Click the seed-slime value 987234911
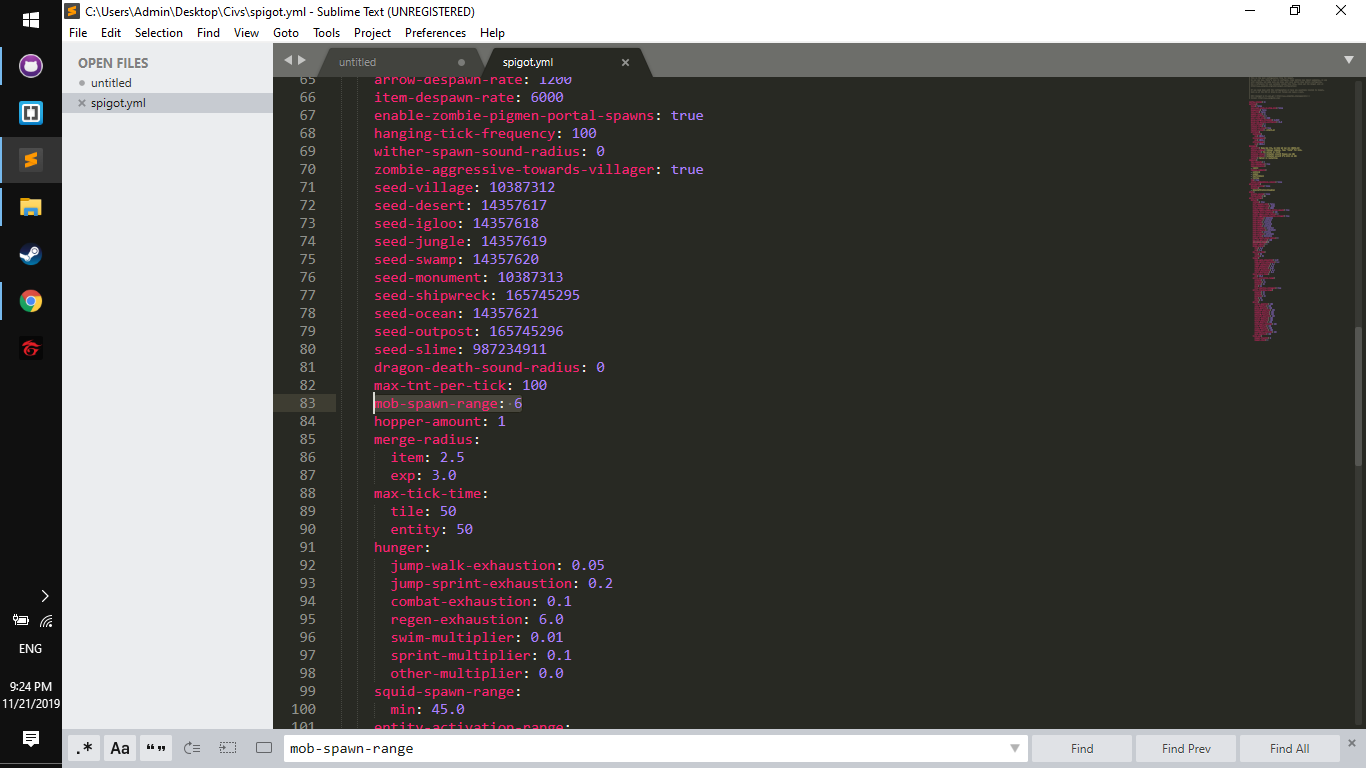The width and height of the screenshot is (1366, 768). 510,349
